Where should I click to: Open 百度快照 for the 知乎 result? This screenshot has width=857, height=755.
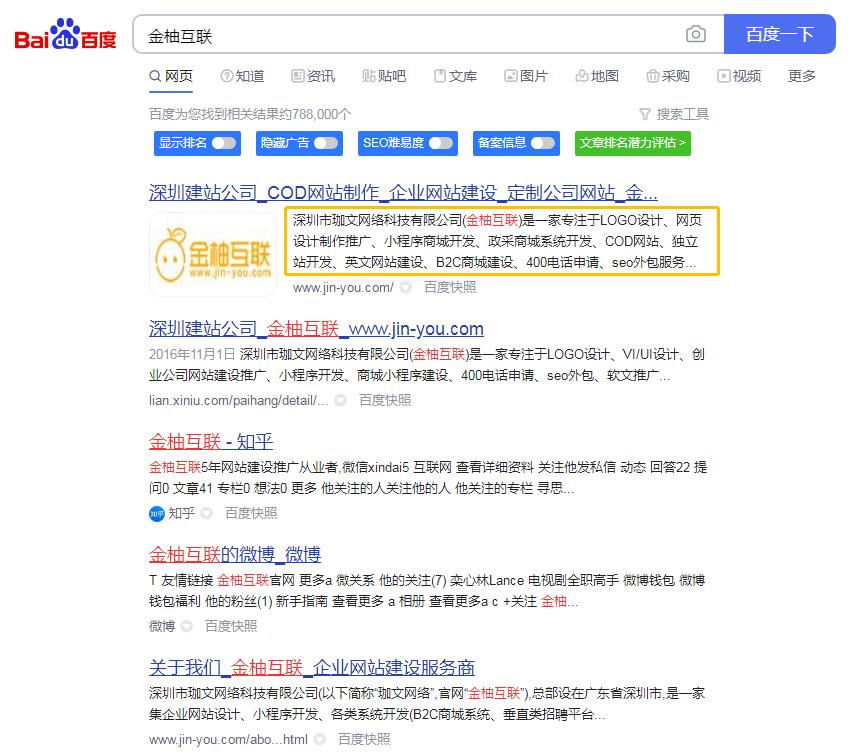251,513
